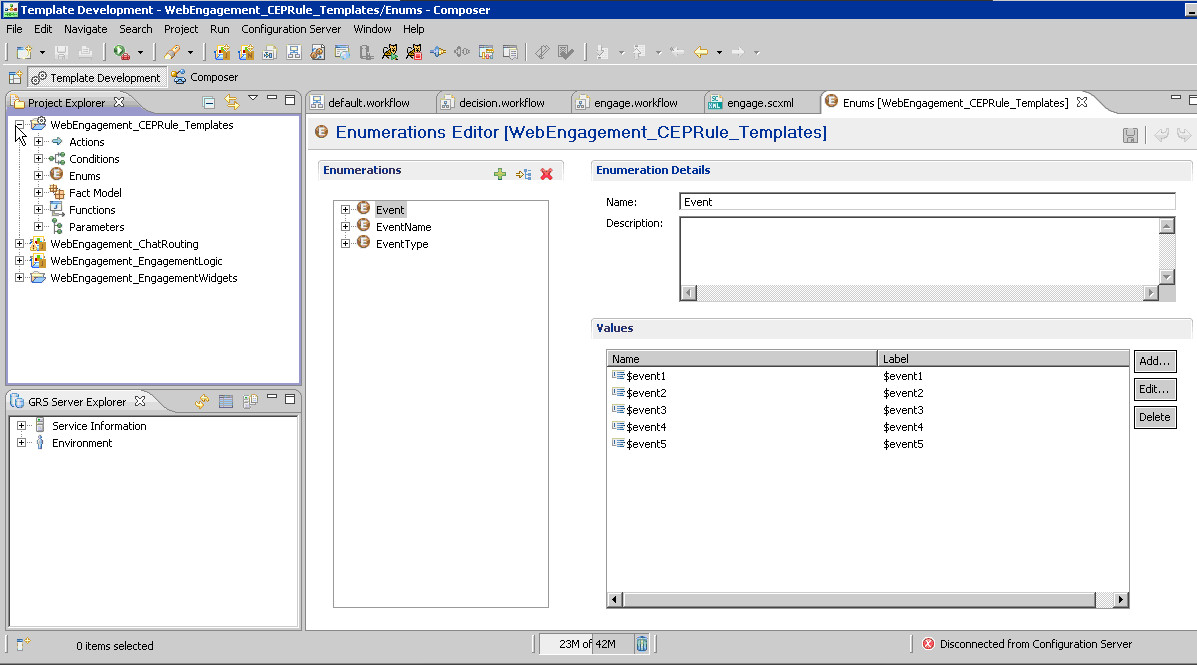1197x665 pixels.
Task: Expand the EventName enumeration node
Action: (345, 227)
